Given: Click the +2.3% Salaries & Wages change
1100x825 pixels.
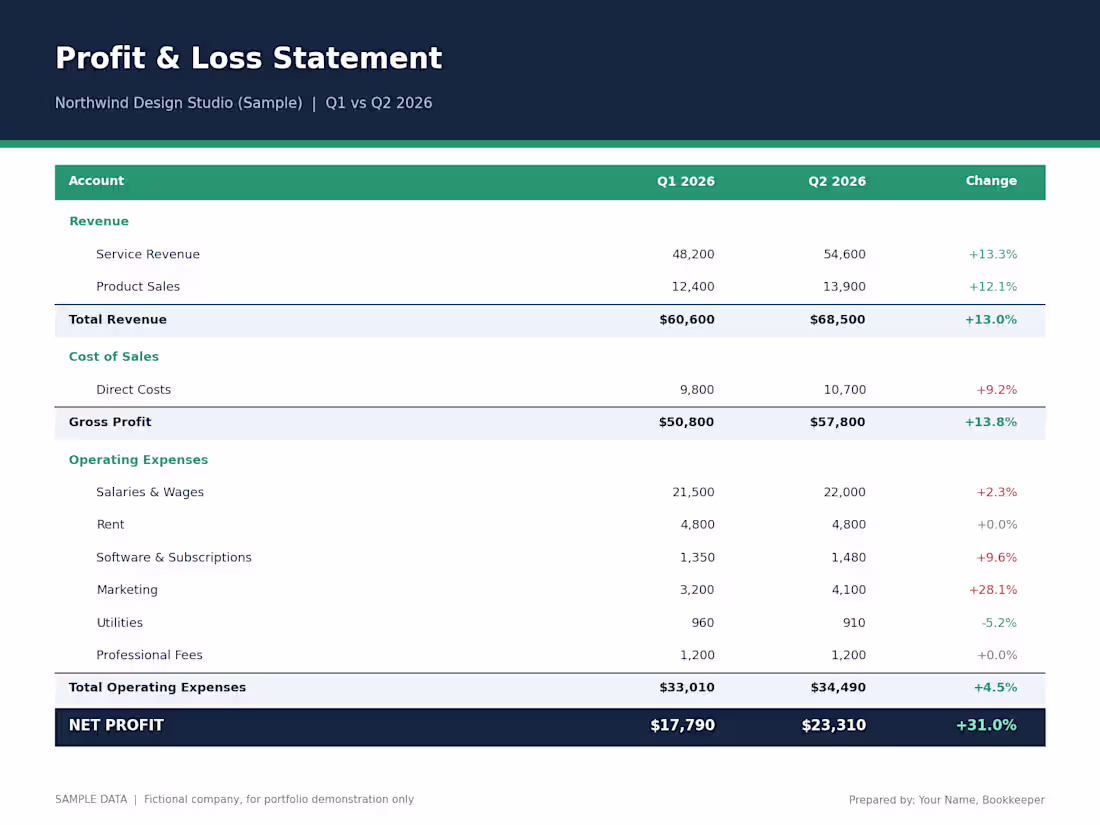Looking at the screenshot, I should coord(996,492).
